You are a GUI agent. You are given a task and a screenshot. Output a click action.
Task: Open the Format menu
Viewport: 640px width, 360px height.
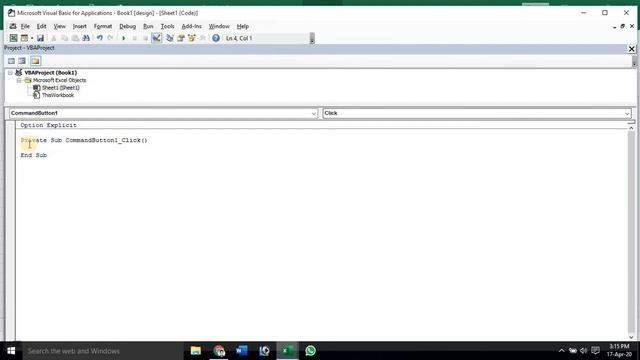[103, 26]
